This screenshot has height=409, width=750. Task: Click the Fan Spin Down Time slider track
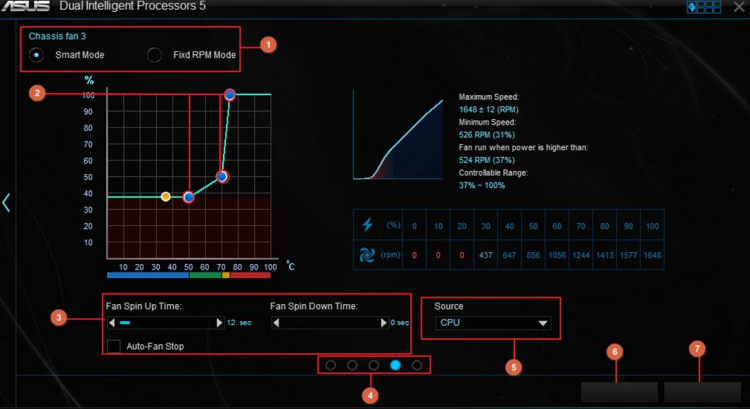(330, 323)
